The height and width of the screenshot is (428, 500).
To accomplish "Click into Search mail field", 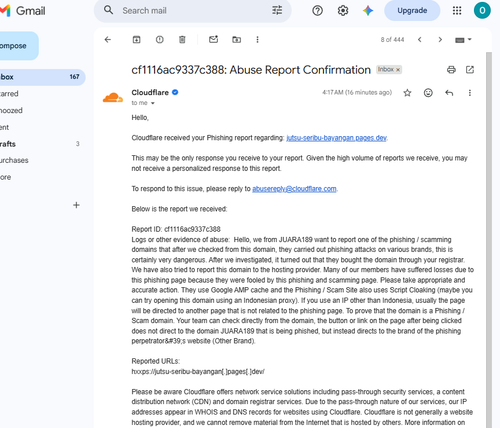I will (193, 11).
